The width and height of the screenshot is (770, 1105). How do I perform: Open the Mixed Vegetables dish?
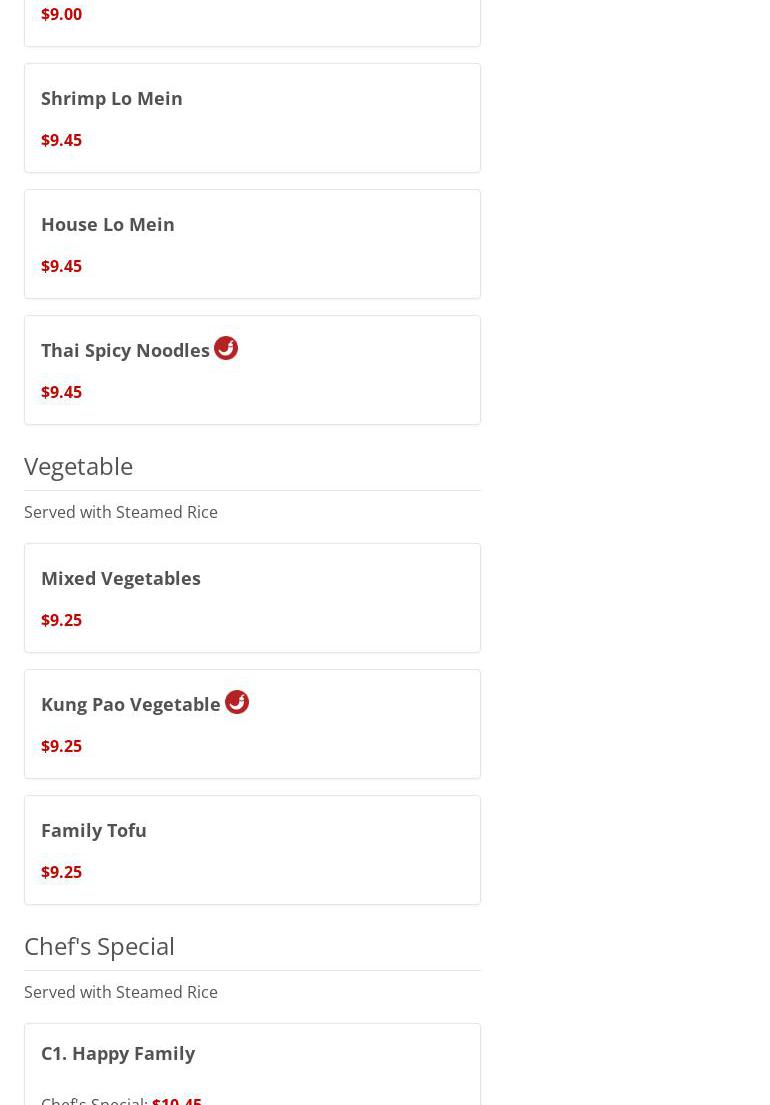pos(121,578)
